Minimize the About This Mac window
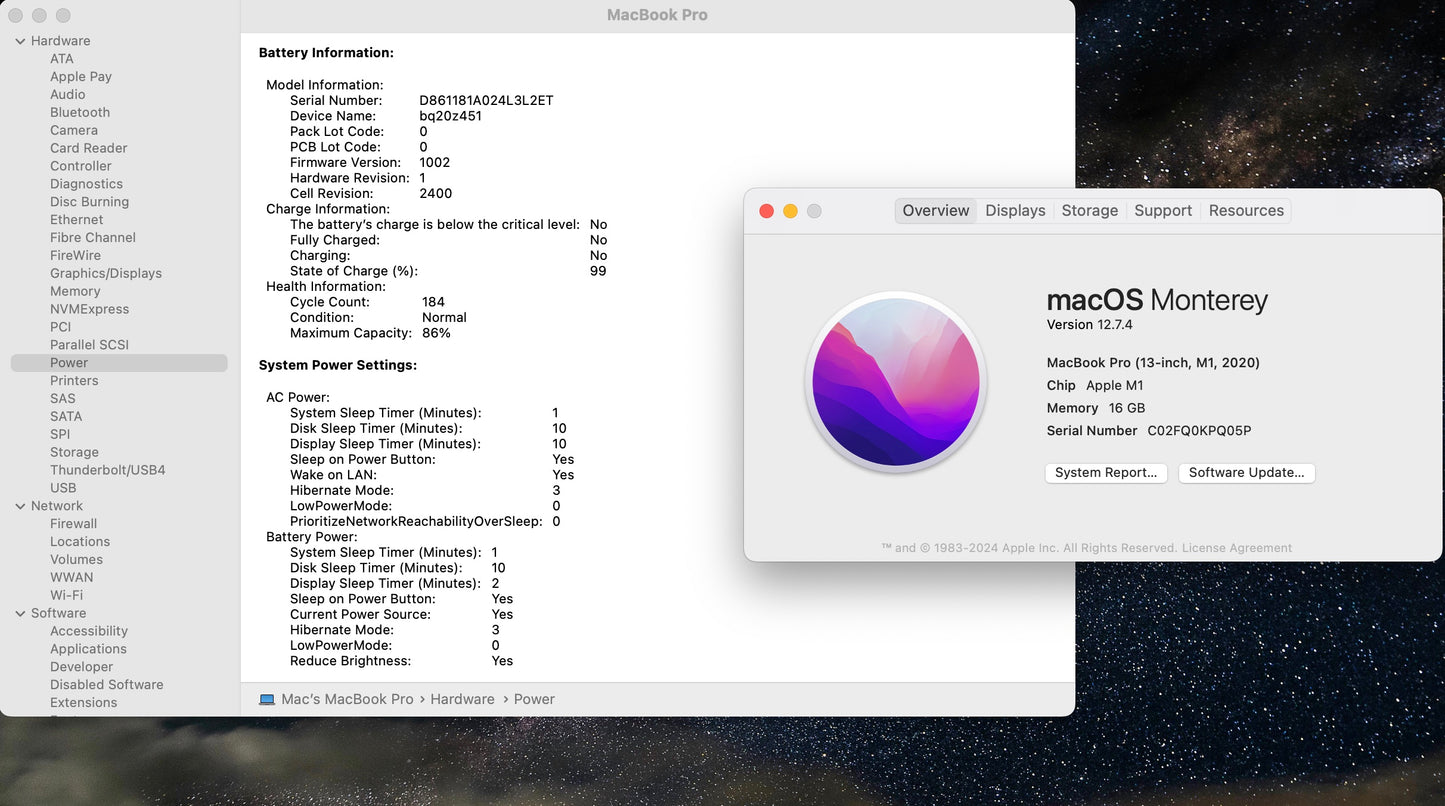 pyautogui.click(x=790, y=211)
